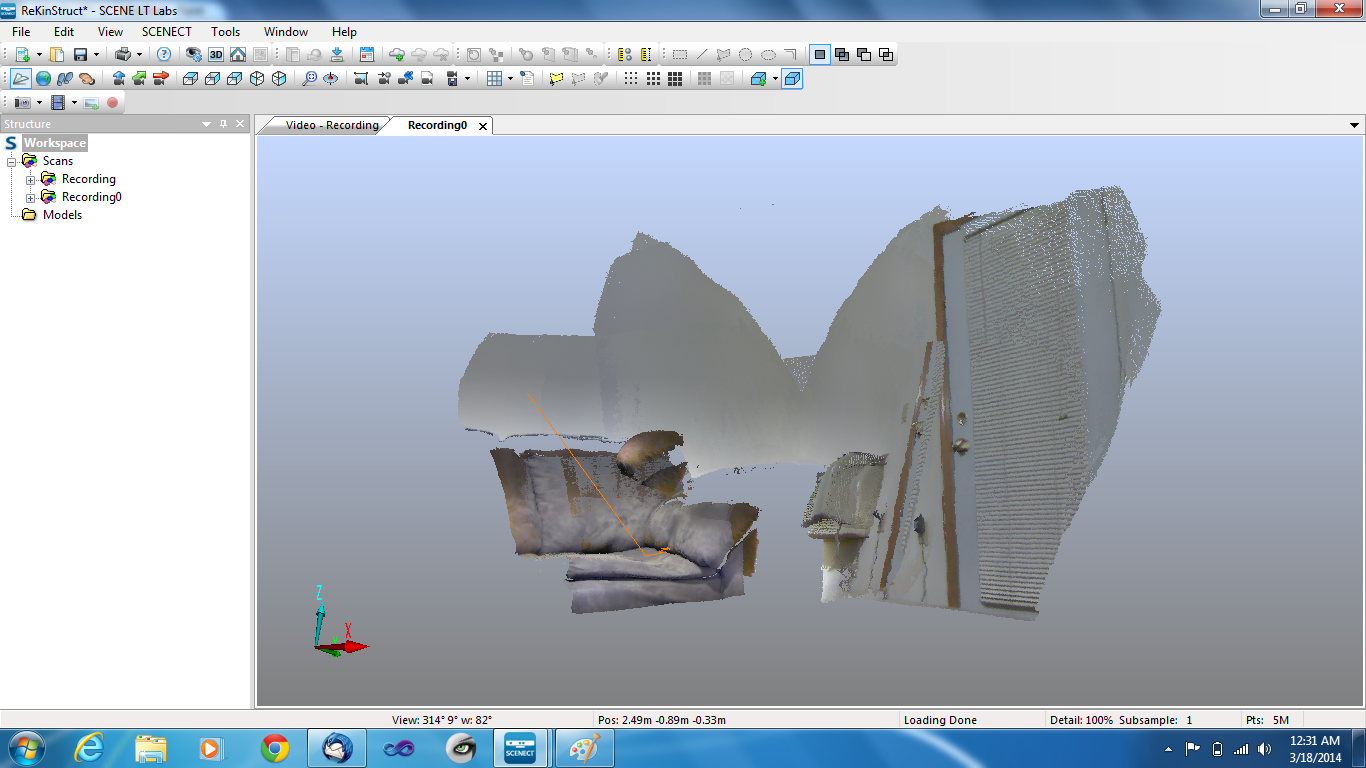Switch to the Video - Recording tab
The width and height of the screenshot is (1366, 768).
click(x=331, y=125)
